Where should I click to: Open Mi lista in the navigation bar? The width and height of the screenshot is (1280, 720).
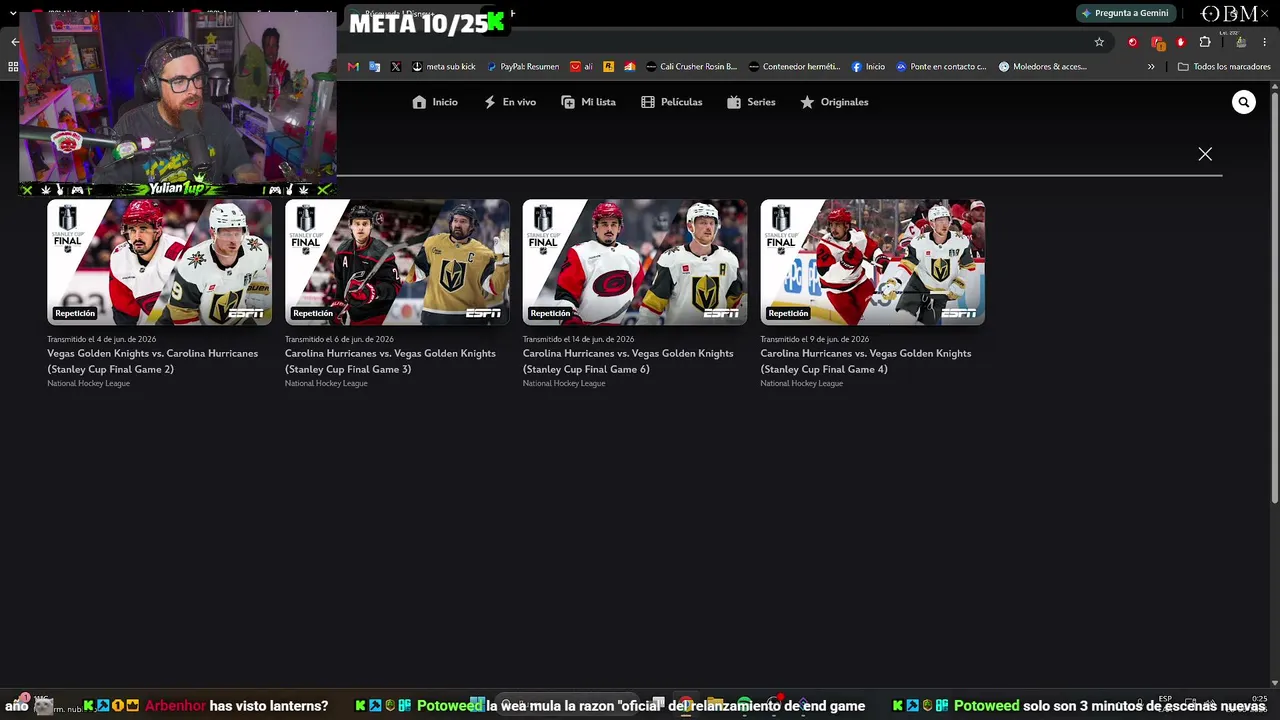pos(588,102)
